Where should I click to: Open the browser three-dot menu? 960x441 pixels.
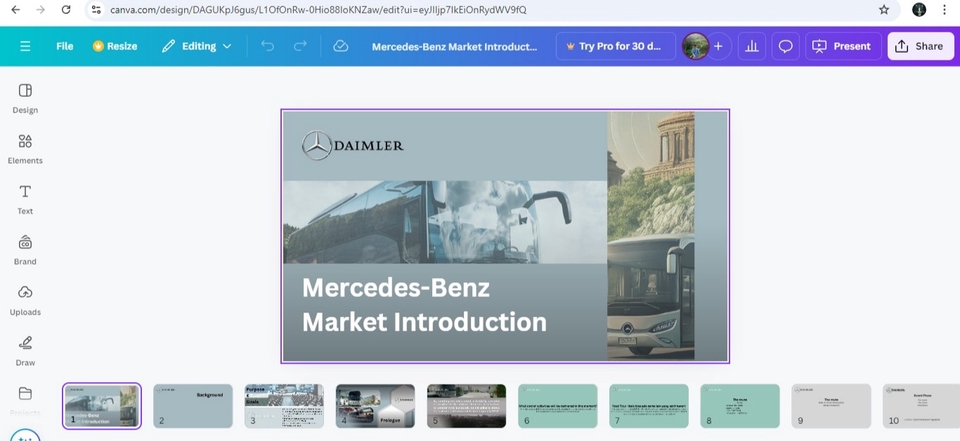[x=944, y=10]
